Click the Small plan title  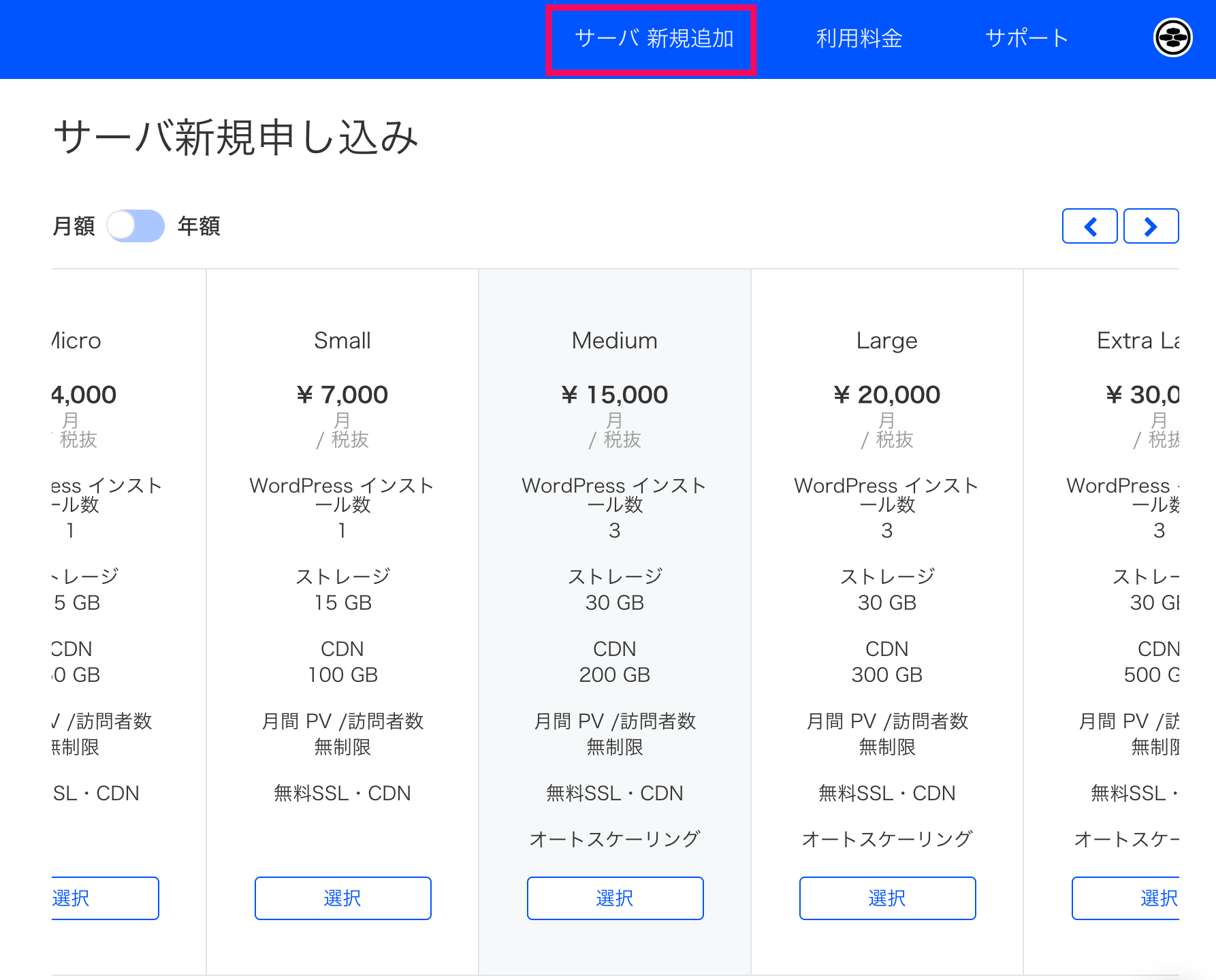pos(342,340)
